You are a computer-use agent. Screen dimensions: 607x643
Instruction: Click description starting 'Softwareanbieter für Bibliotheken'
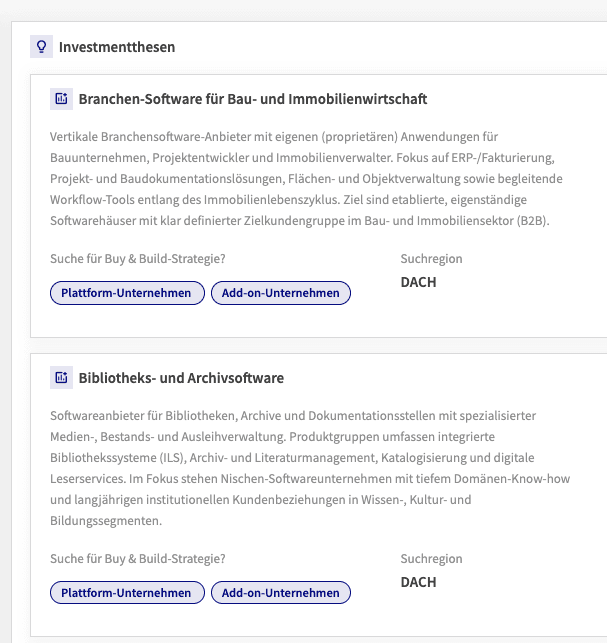[310, 468]
